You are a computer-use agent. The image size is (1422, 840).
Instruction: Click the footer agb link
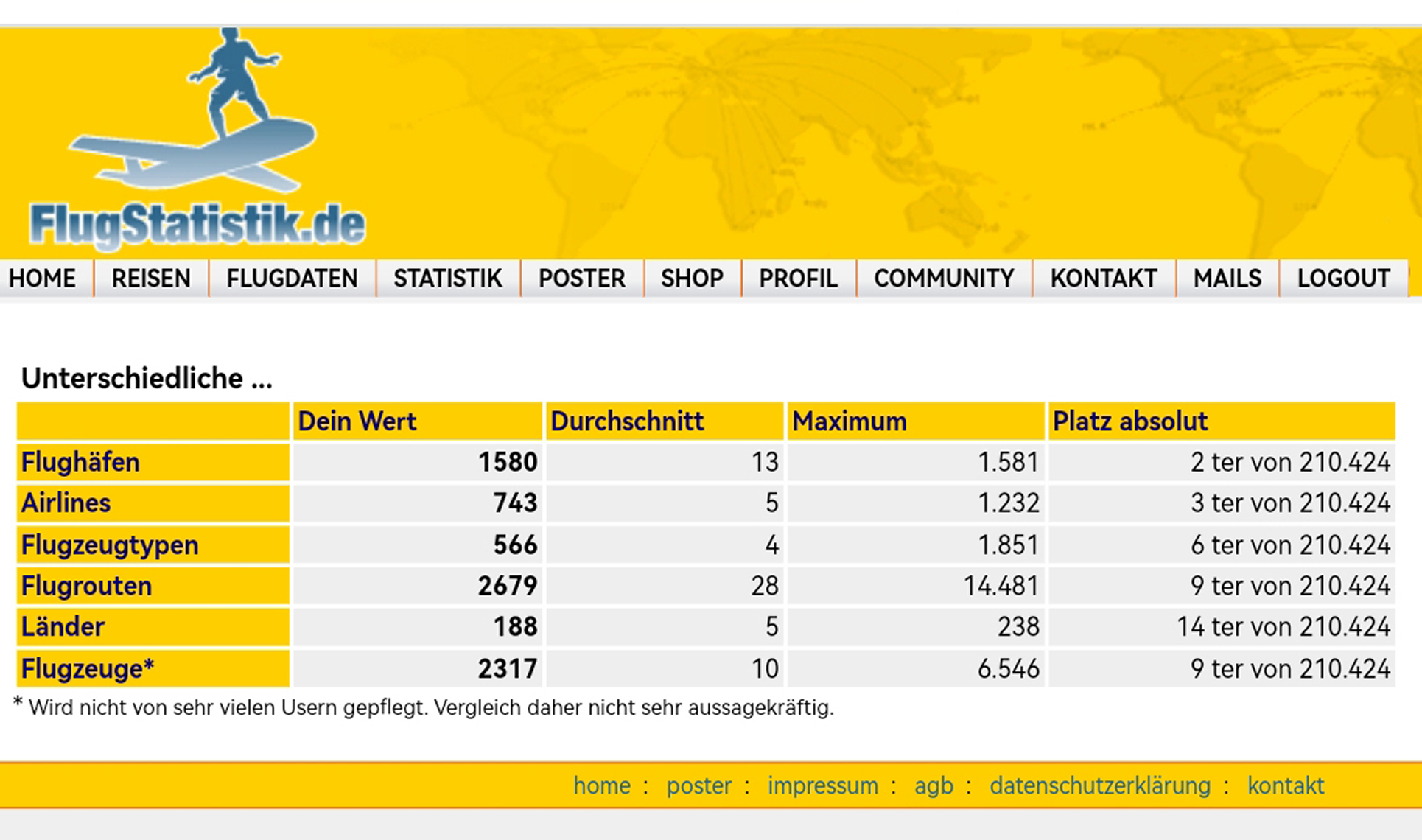pyautogui.click(x=933, y=785)
